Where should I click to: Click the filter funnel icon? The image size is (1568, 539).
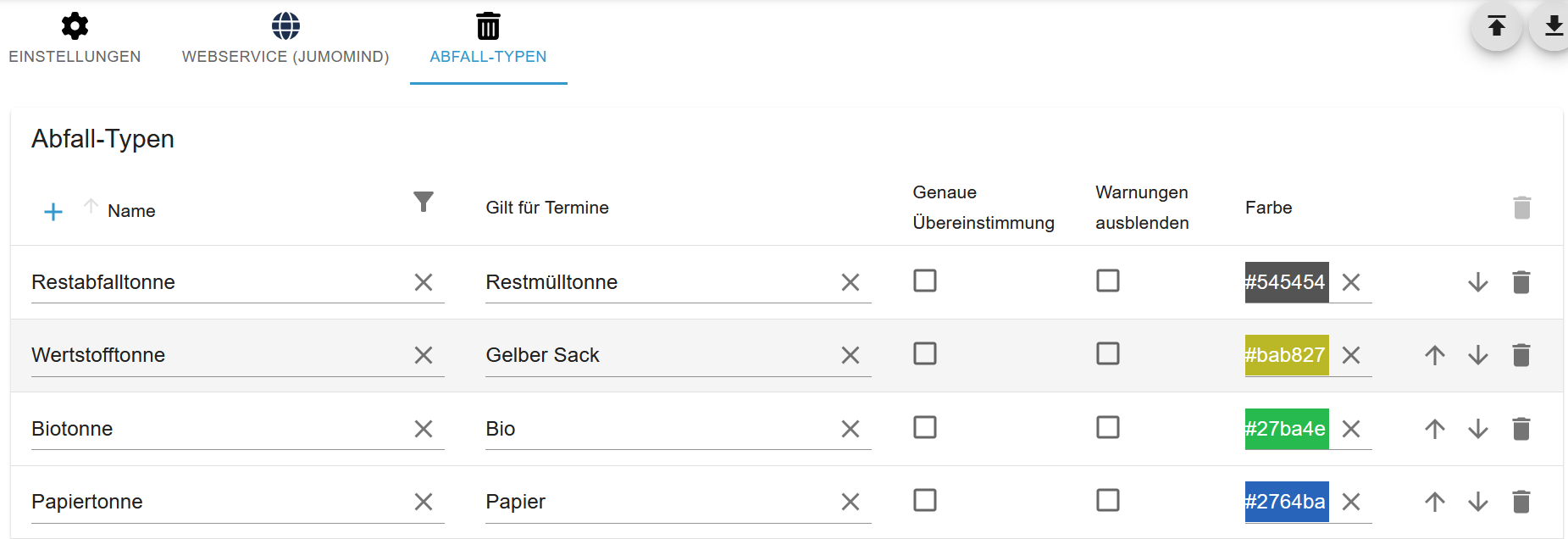click(424, 202)
